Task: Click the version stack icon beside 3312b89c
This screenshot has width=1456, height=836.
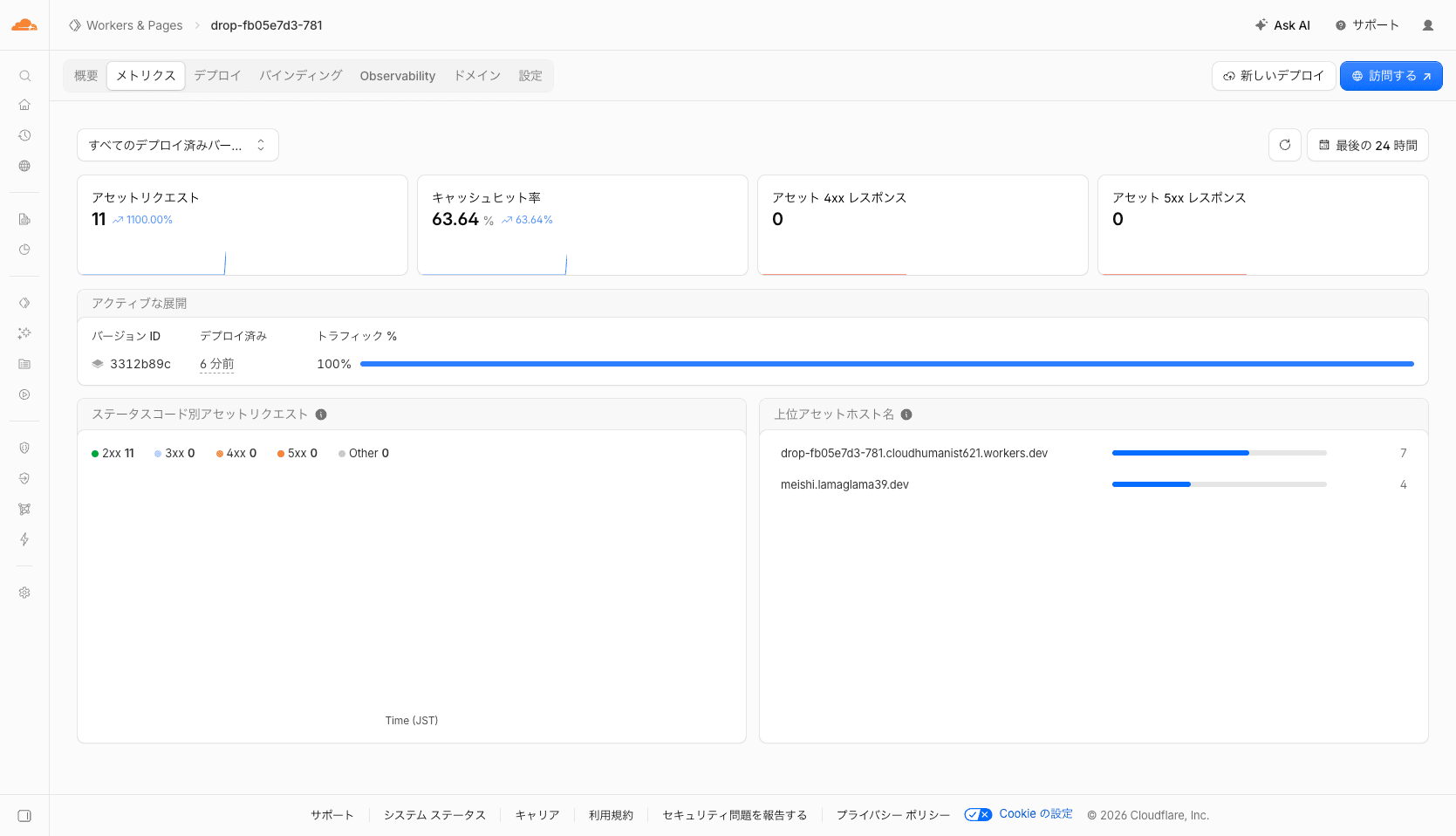Action: point(98,364)
